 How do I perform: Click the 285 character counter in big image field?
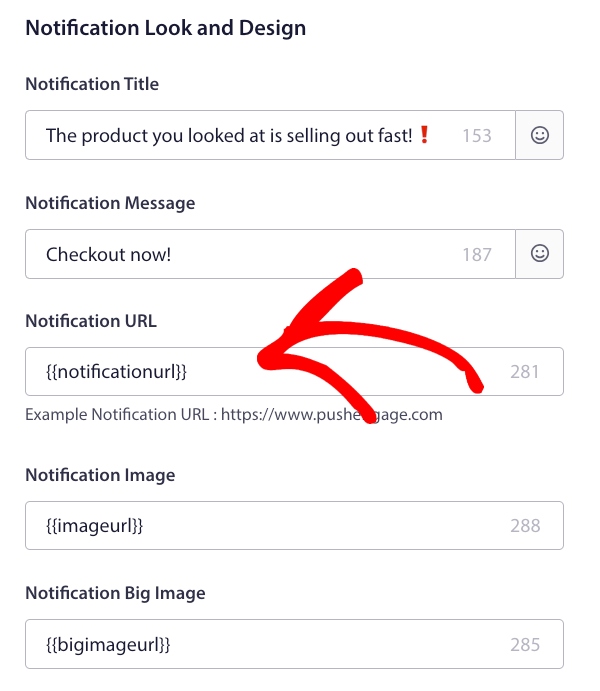[x=525, y=644]
